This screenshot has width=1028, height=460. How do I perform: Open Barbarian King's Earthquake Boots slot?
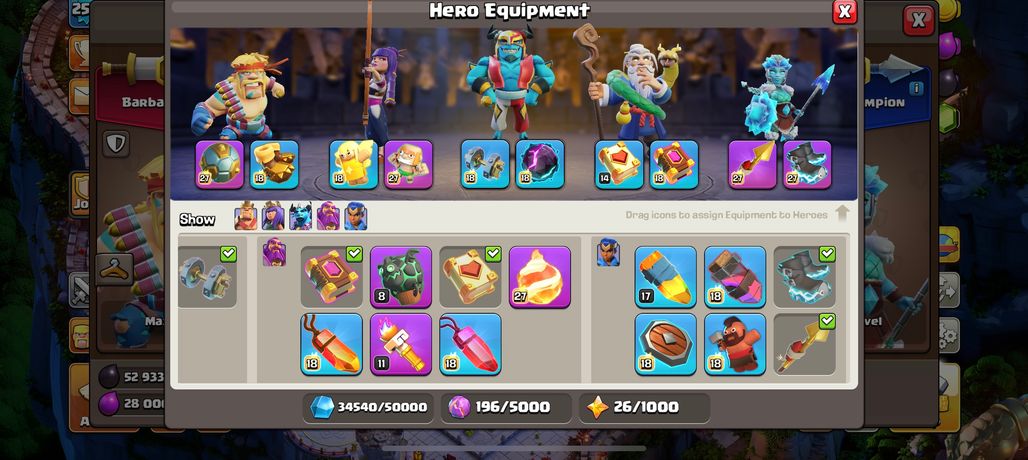[x=274, y=164]
